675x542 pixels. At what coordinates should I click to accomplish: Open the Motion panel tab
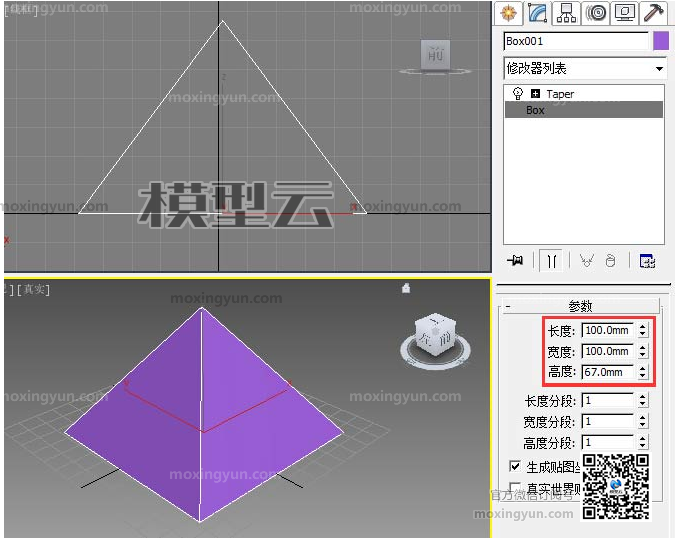[595, 12]
